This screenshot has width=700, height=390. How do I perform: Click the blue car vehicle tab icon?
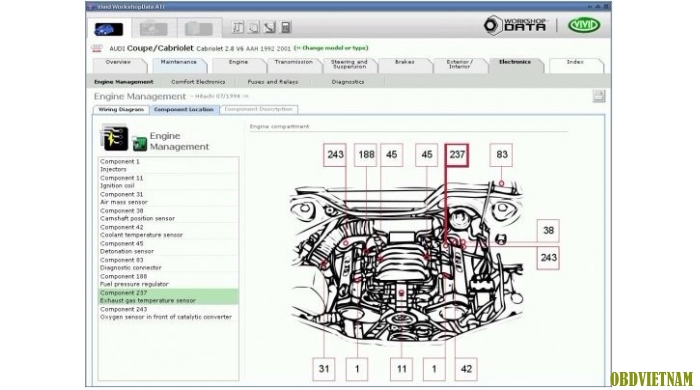point(108,29)
